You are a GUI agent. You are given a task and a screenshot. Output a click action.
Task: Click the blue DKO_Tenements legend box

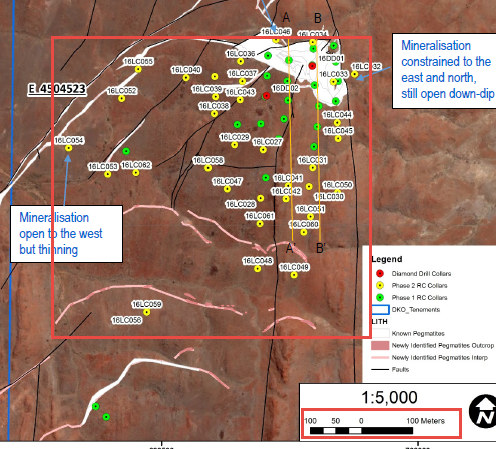pos(380,310)
